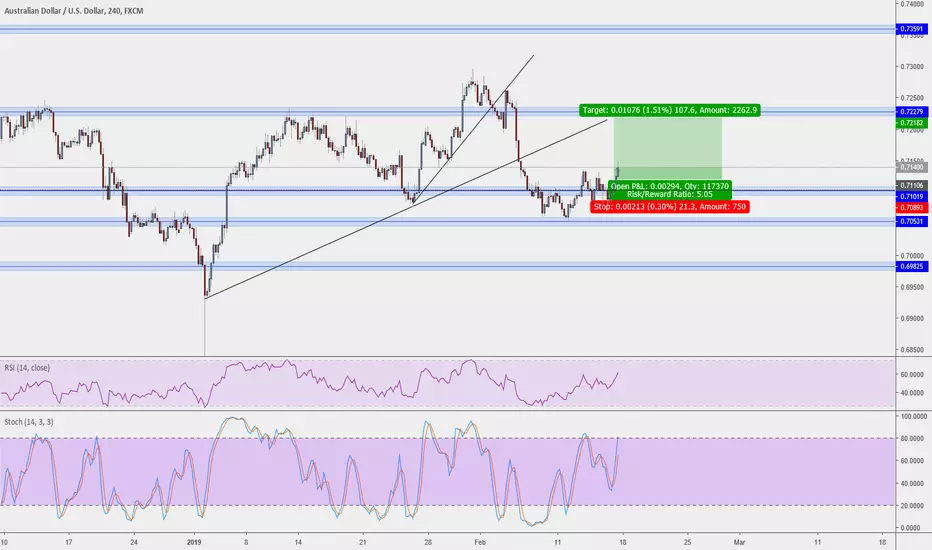Click the Feb date label on time axis
This screenshot has width=932, height=550.
click(480, 542)
